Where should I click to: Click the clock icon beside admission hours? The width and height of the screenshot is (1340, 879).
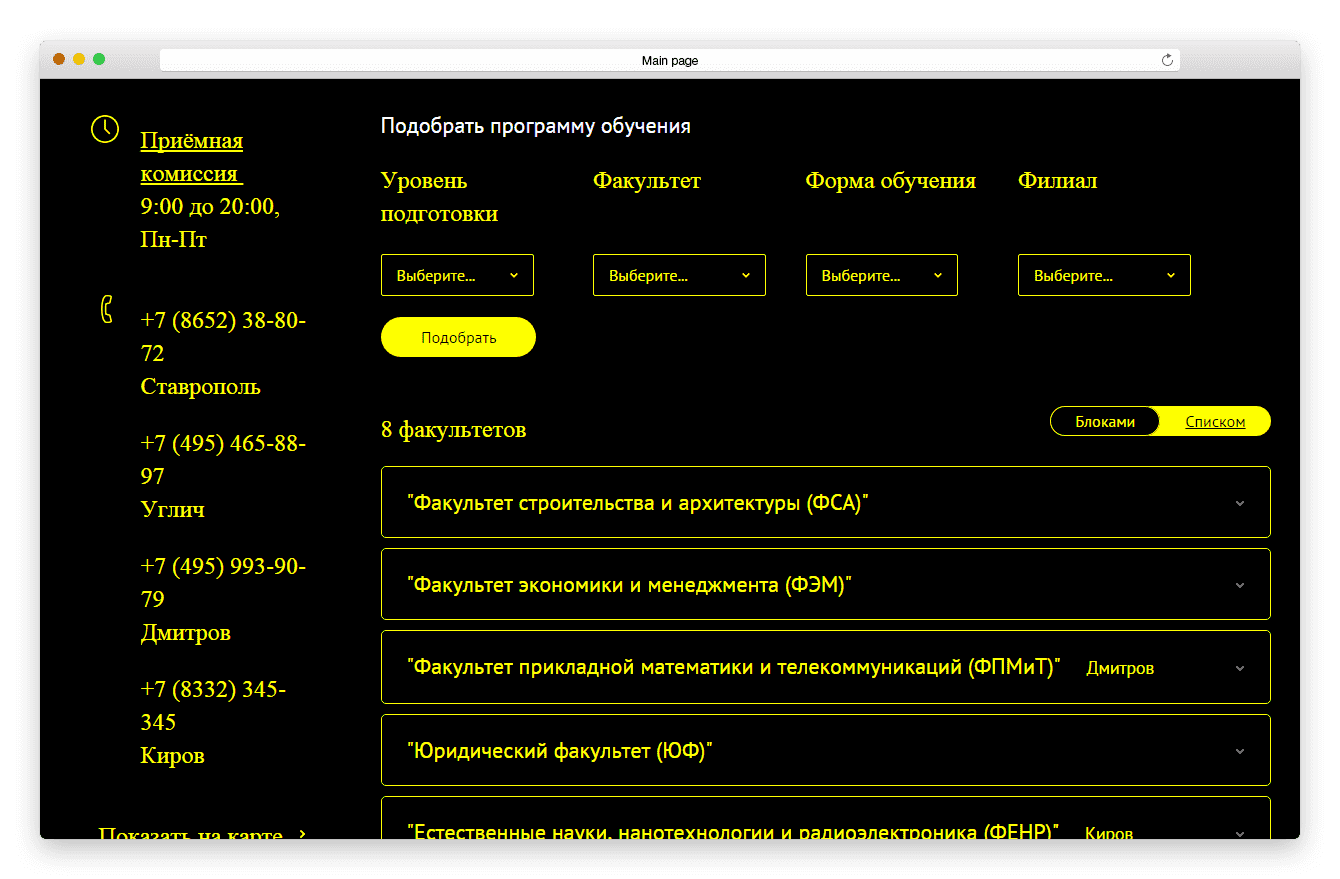click(x=105, y=129)
